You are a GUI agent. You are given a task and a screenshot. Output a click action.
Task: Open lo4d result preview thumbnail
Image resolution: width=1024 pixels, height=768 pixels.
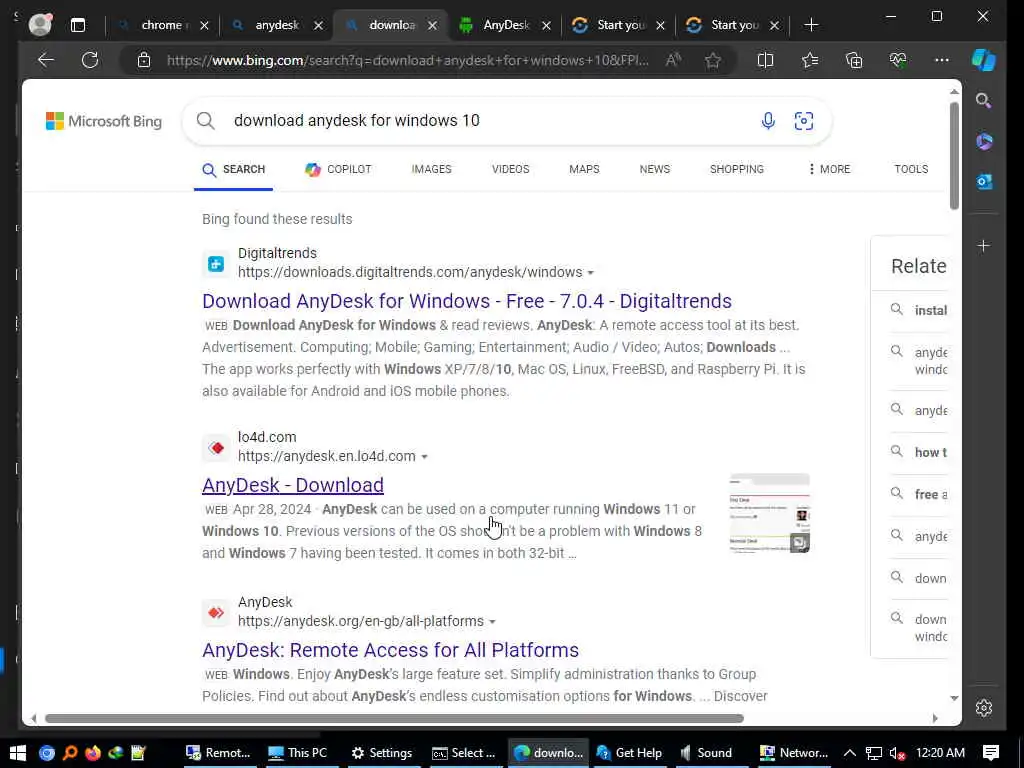[x=769, y=513]
